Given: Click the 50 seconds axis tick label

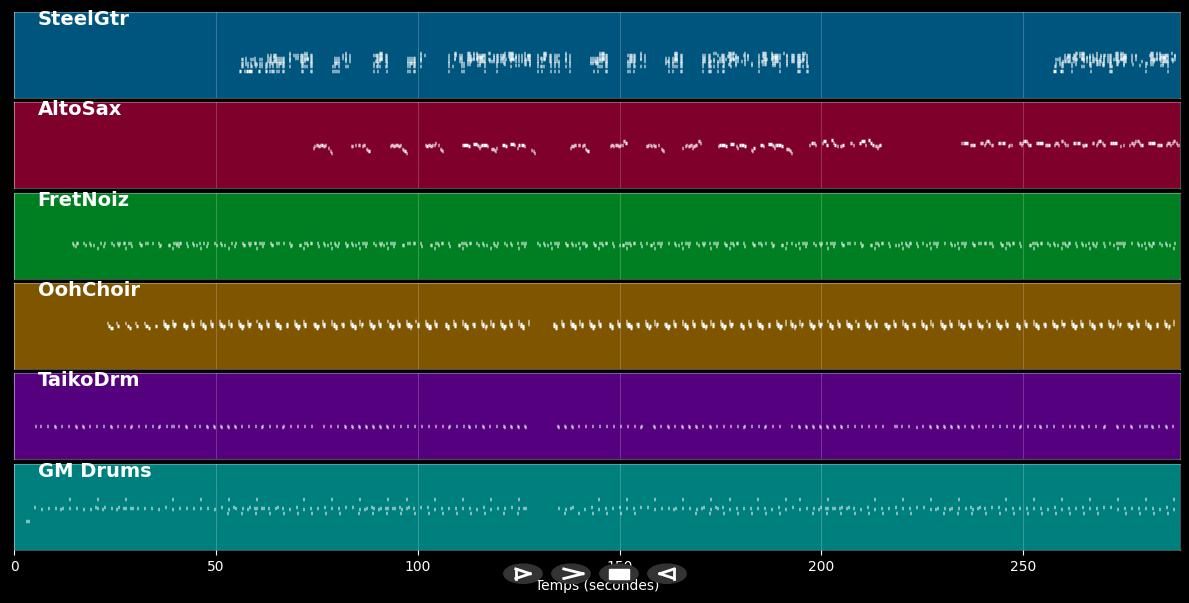Looking at the screenshot, I should [216, 567].
